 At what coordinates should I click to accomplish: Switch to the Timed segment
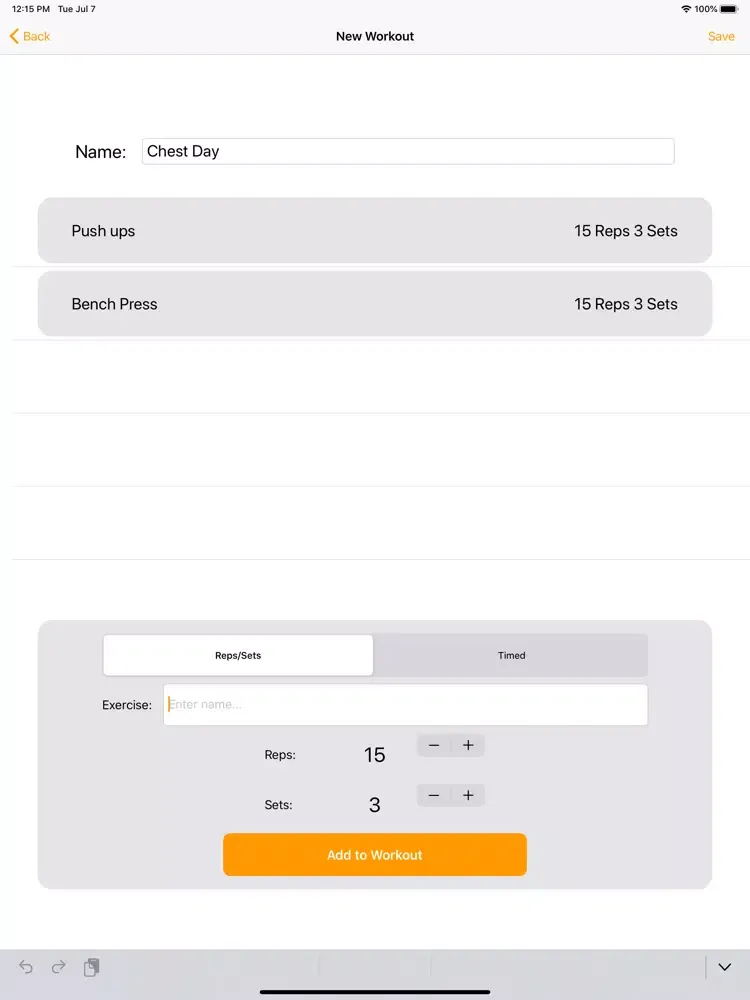511,655
